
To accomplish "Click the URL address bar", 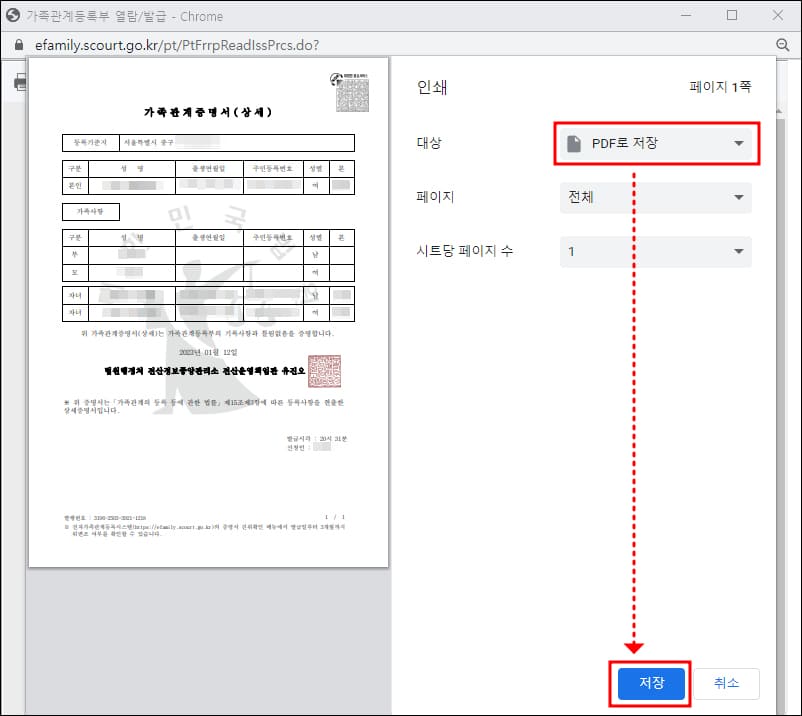I will [x=300, y=44].
